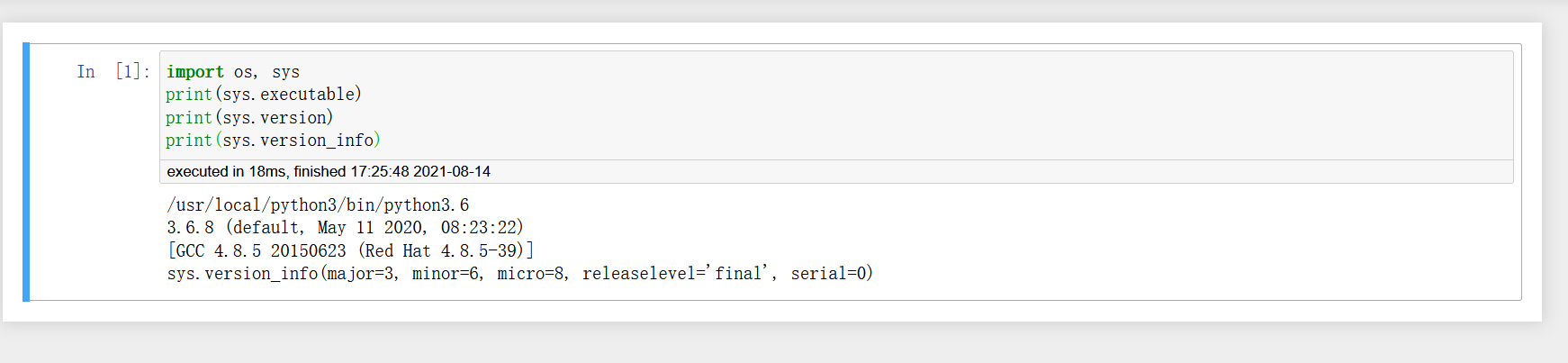The height and width of the screenshot is (363, 1568).
Task: Place cursor in the import os, sys line
Action: click(232, 72)
